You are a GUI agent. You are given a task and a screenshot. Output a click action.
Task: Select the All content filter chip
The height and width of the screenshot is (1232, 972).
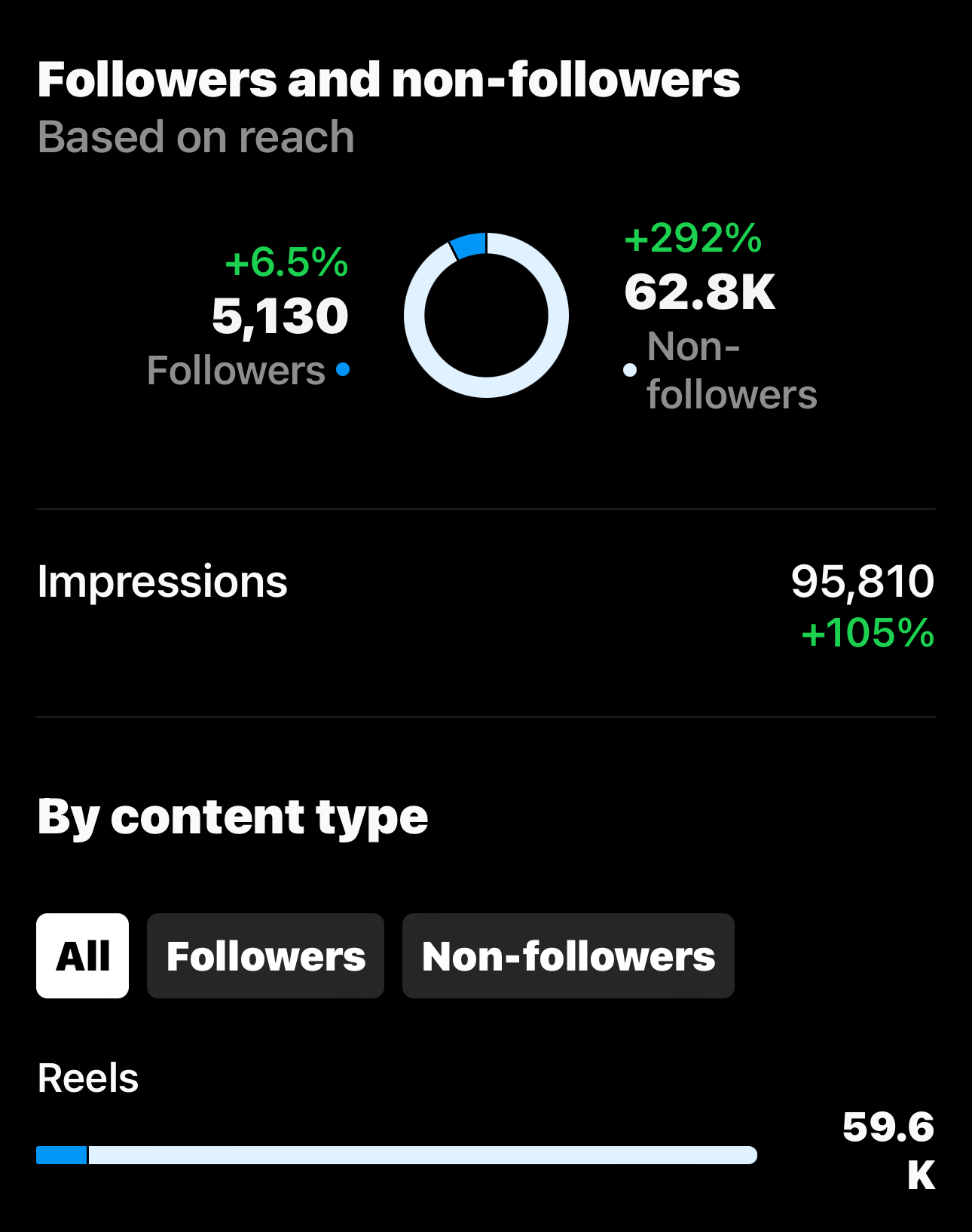tap(83, 955)
